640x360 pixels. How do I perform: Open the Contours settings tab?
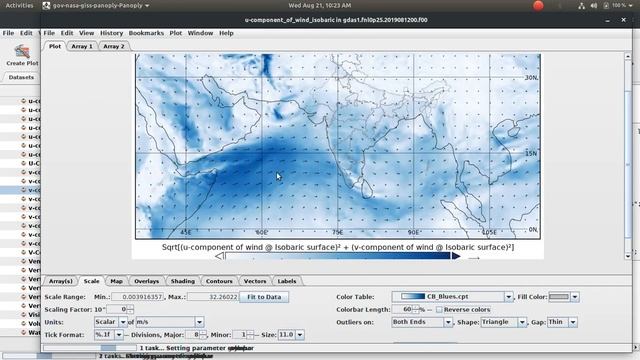(x=219, y=281)
